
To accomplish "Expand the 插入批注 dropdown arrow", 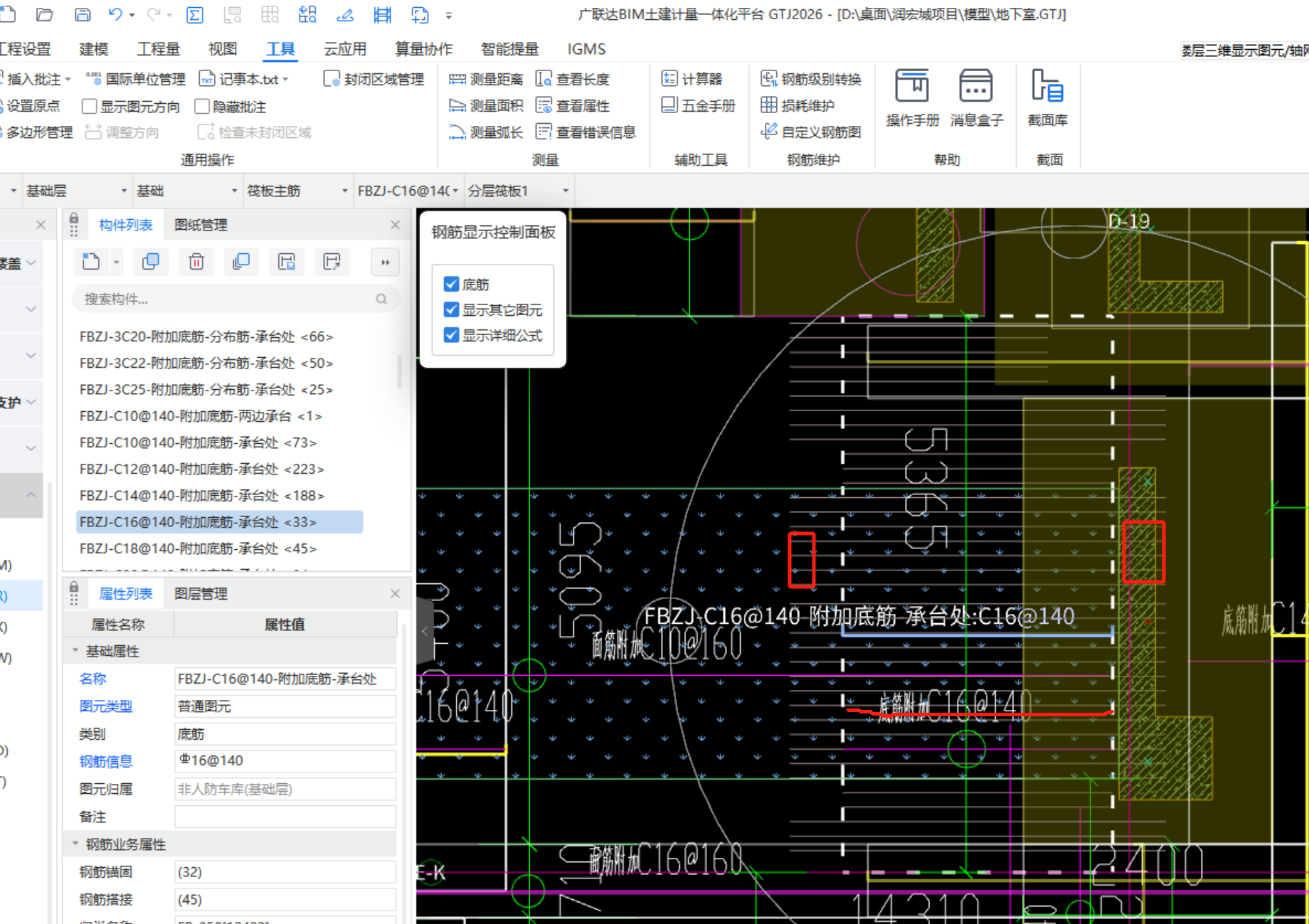I will [x=68, y=79].
